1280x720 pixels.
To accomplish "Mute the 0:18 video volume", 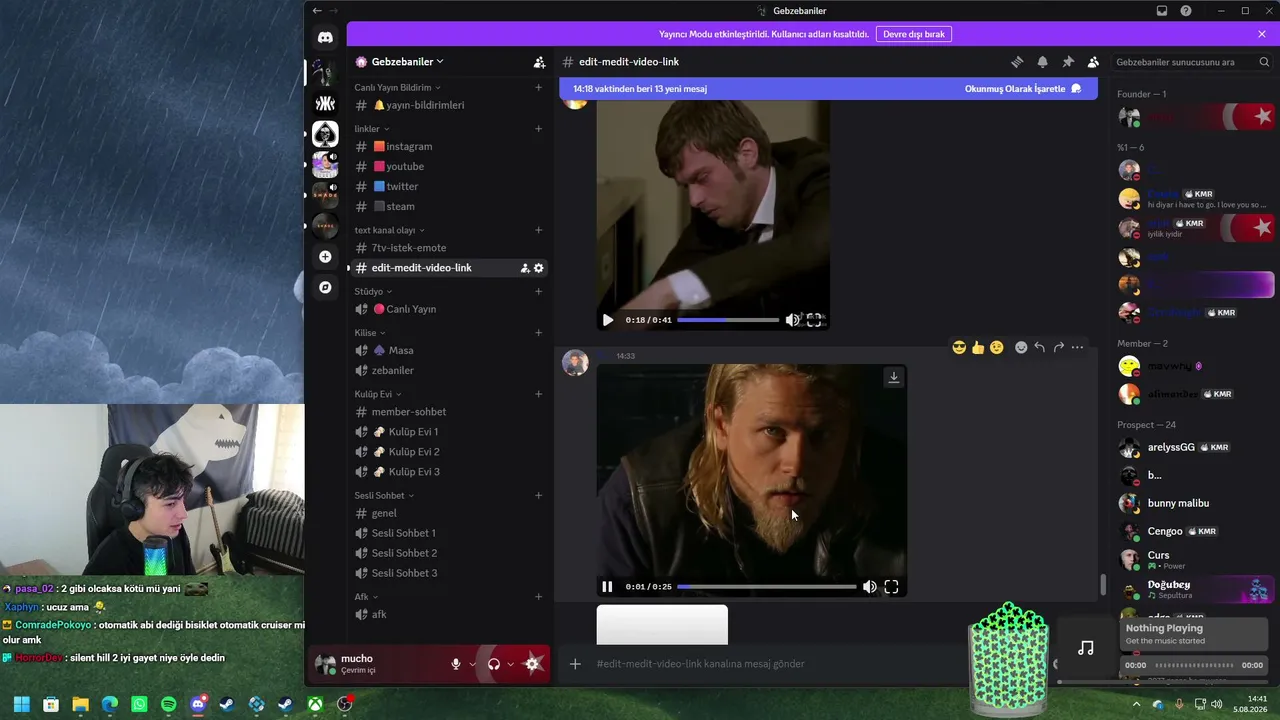I will 792,320.
